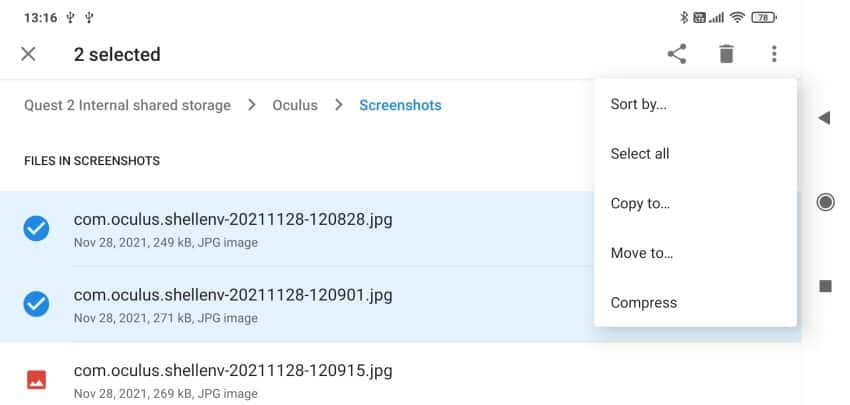Open the three-dot overflow menu
Screen dimensions: 850x405
tap(774, 54)
